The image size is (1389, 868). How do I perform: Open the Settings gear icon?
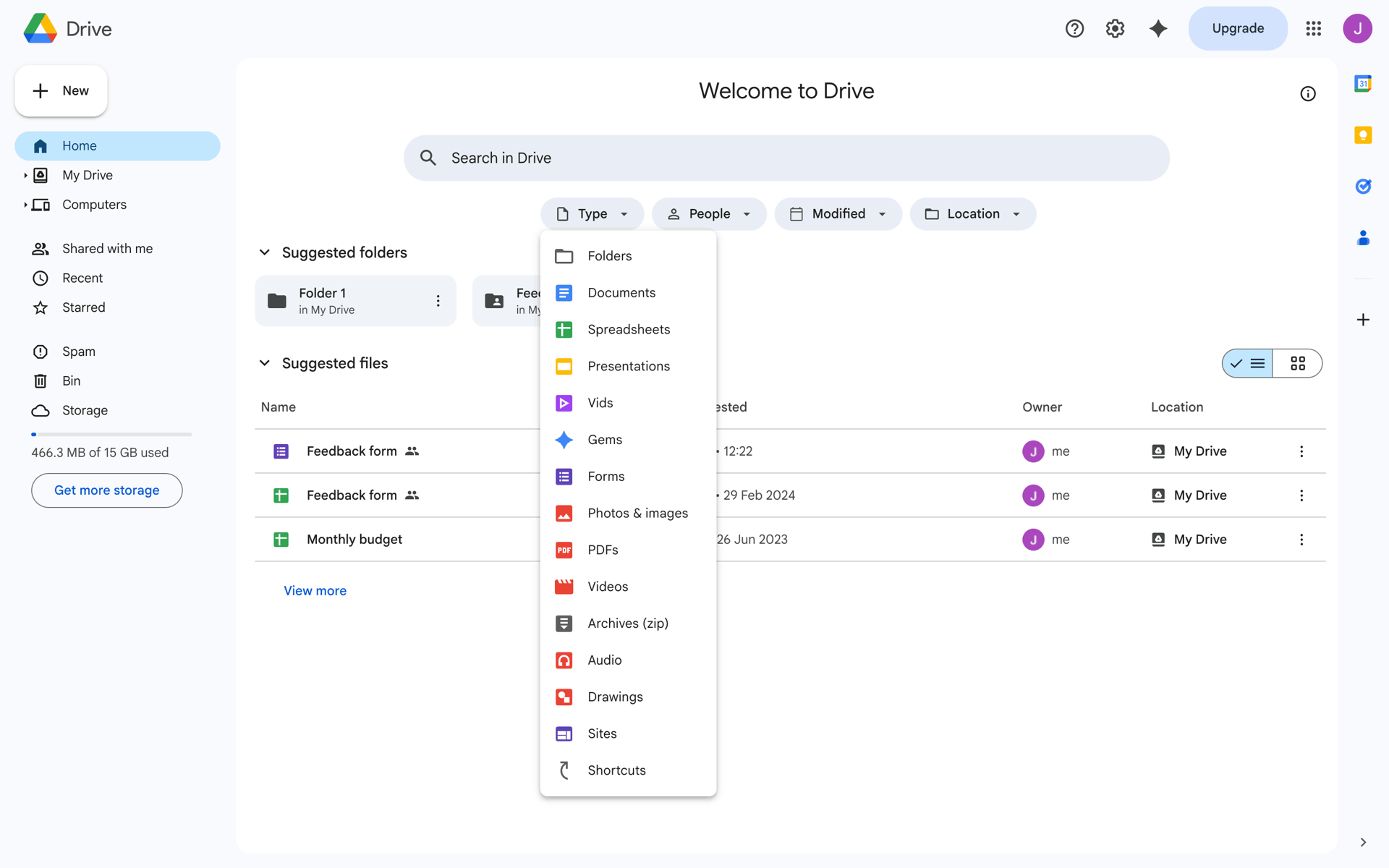click(1115, 28)
